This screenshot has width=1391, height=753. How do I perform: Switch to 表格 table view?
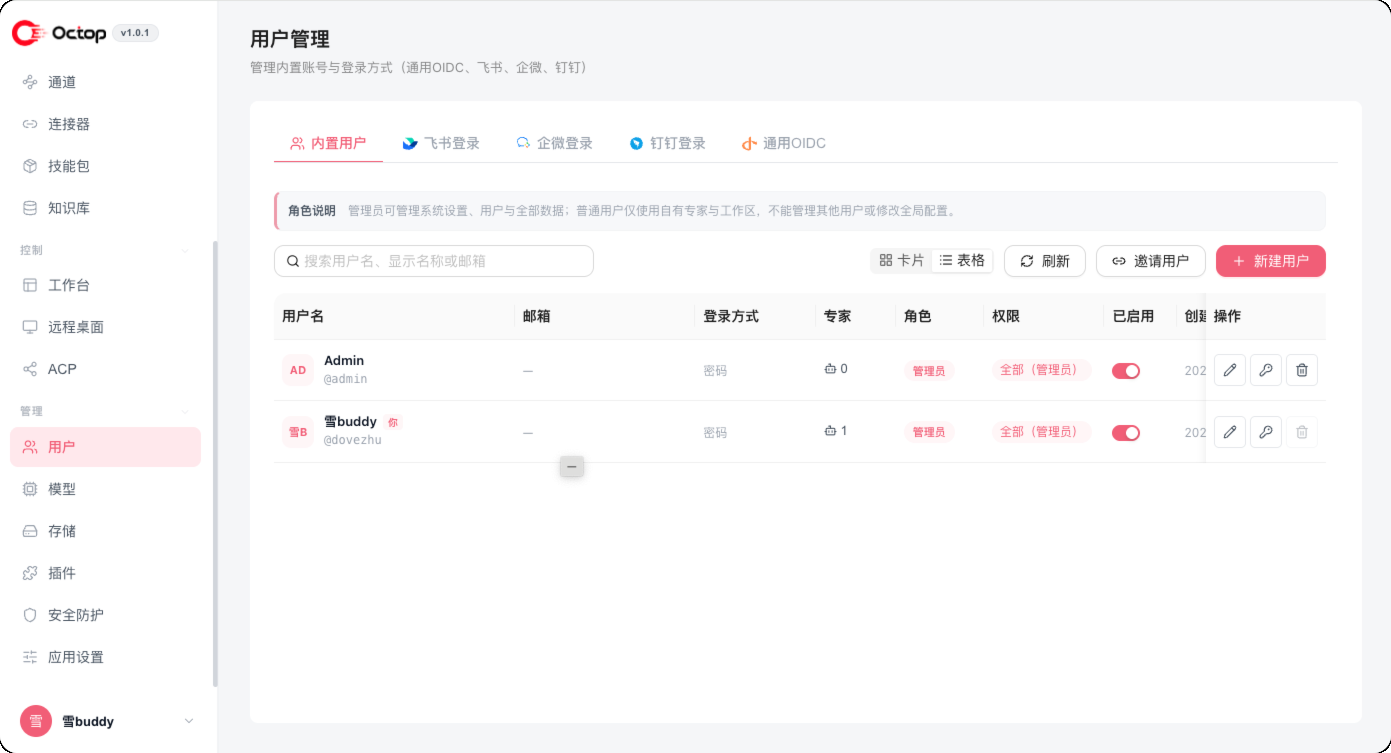tap(962, 261)
